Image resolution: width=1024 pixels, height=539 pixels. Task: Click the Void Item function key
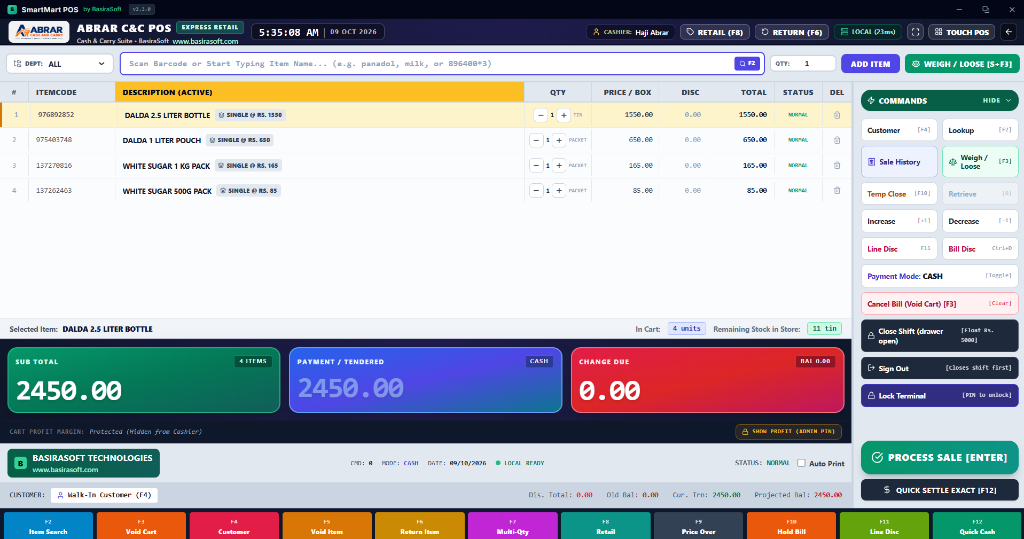tap(327, 527)
